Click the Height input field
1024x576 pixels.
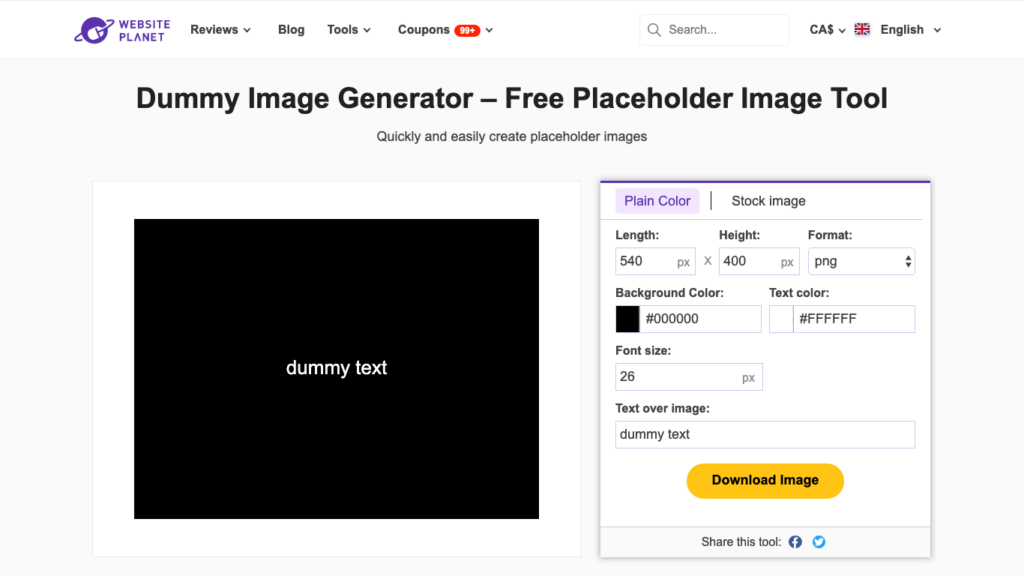pos(759,261)
